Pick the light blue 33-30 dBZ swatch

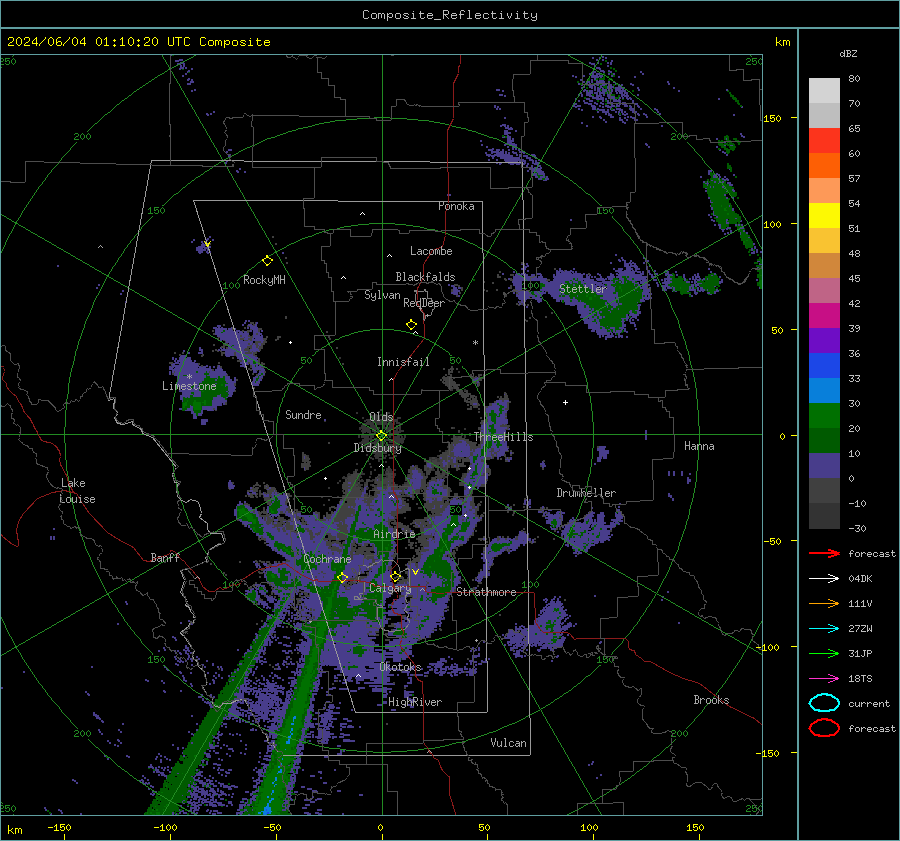[824, 391]
